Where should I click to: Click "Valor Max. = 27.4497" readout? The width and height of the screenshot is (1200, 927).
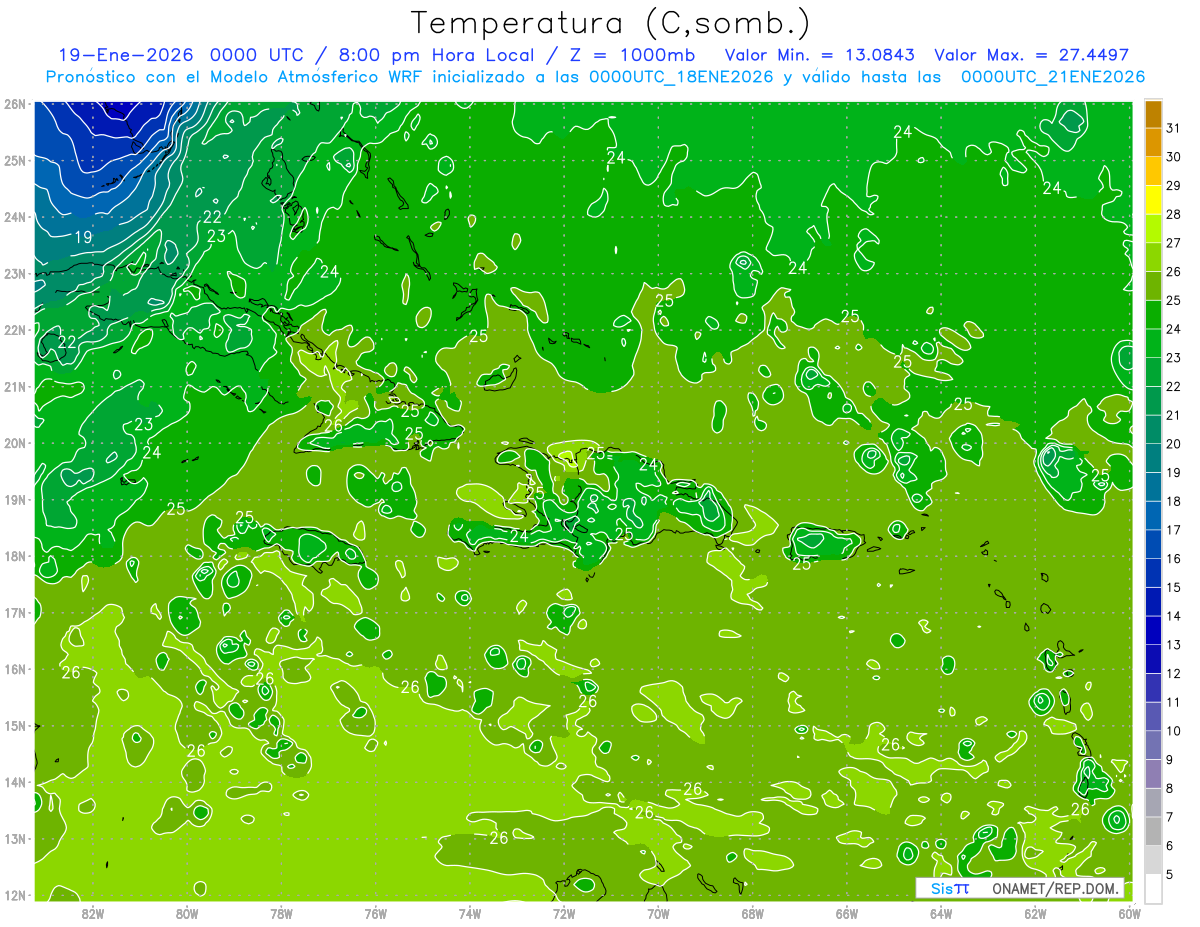(1031, 55)
